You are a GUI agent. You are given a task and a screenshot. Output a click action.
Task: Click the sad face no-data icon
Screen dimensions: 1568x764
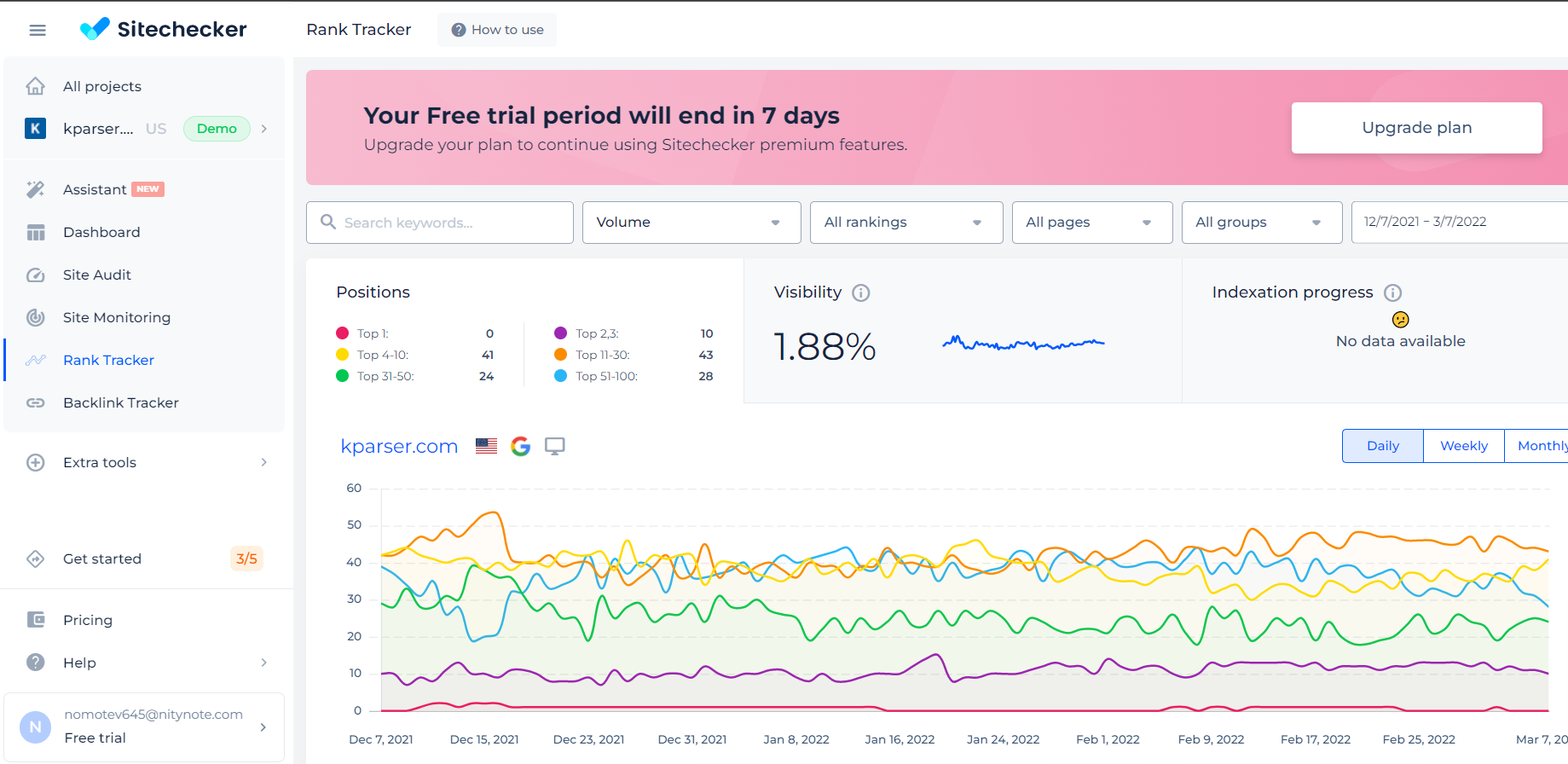[x=1401, y=320]
